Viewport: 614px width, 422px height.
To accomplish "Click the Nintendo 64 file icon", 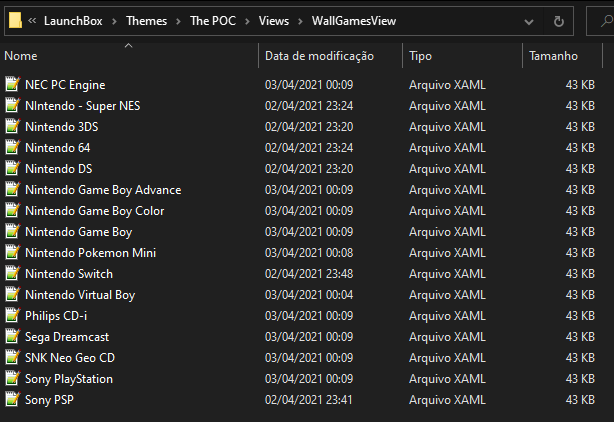I will pos(13,148).
